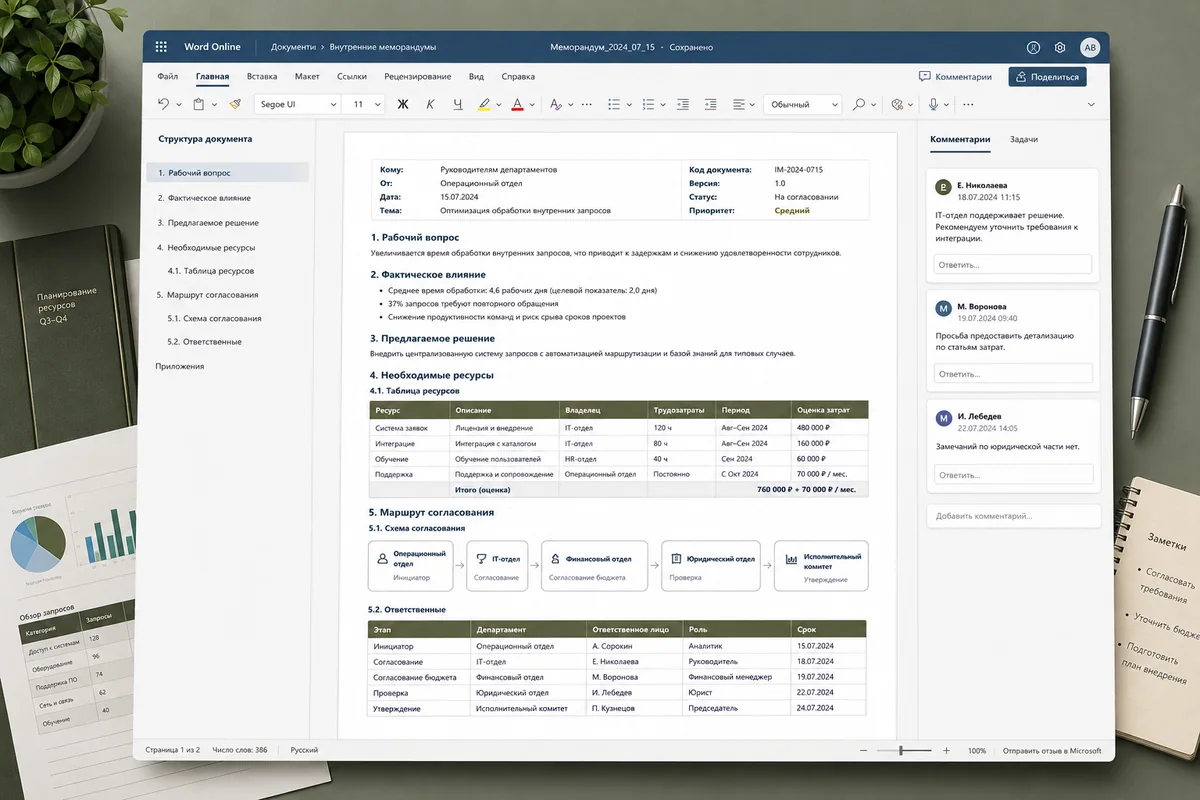Expand the font size 11 dropdown
The image size is (1200, 800).
click(364, 104)
